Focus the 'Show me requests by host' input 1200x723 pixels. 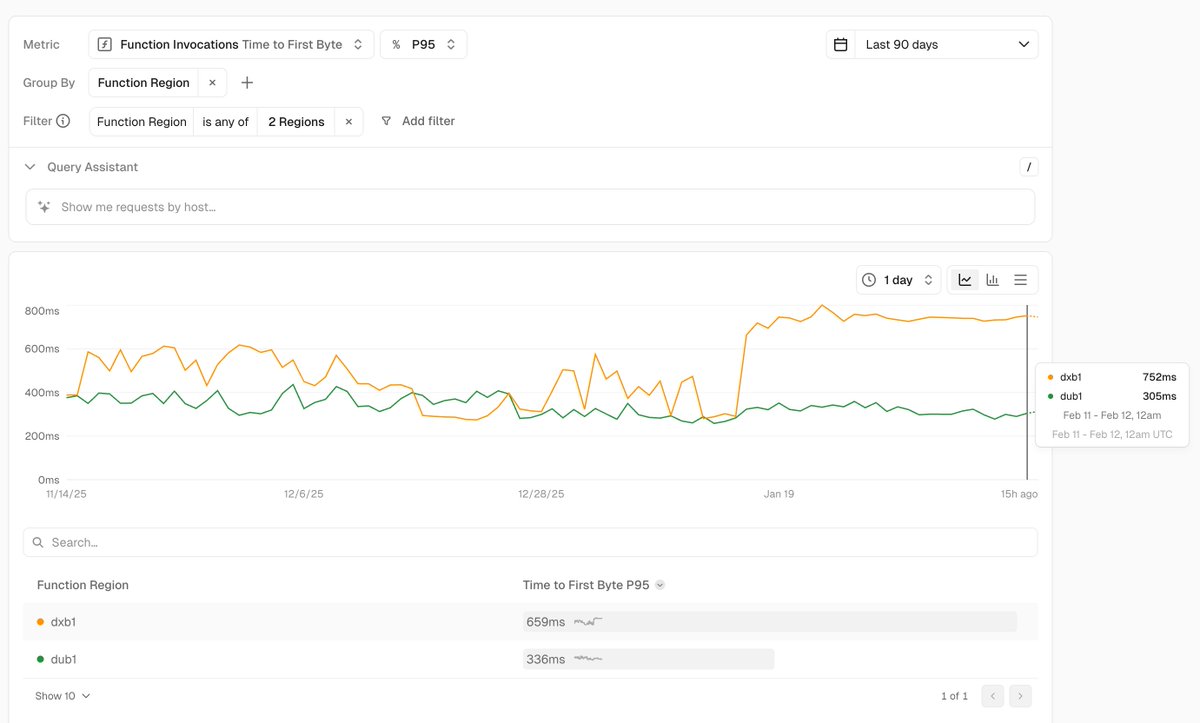tap(530, 207)
